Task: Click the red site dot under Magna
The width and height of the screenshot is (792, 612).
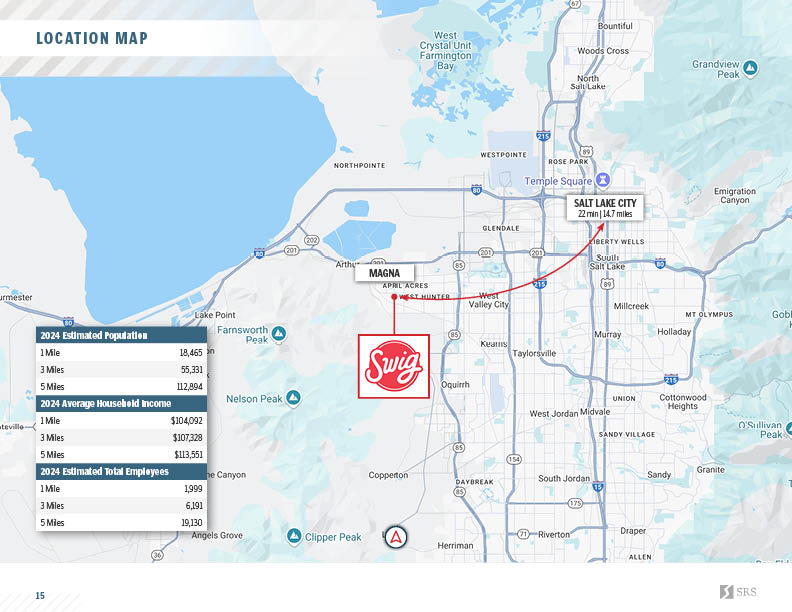Action: click(394, 297)
